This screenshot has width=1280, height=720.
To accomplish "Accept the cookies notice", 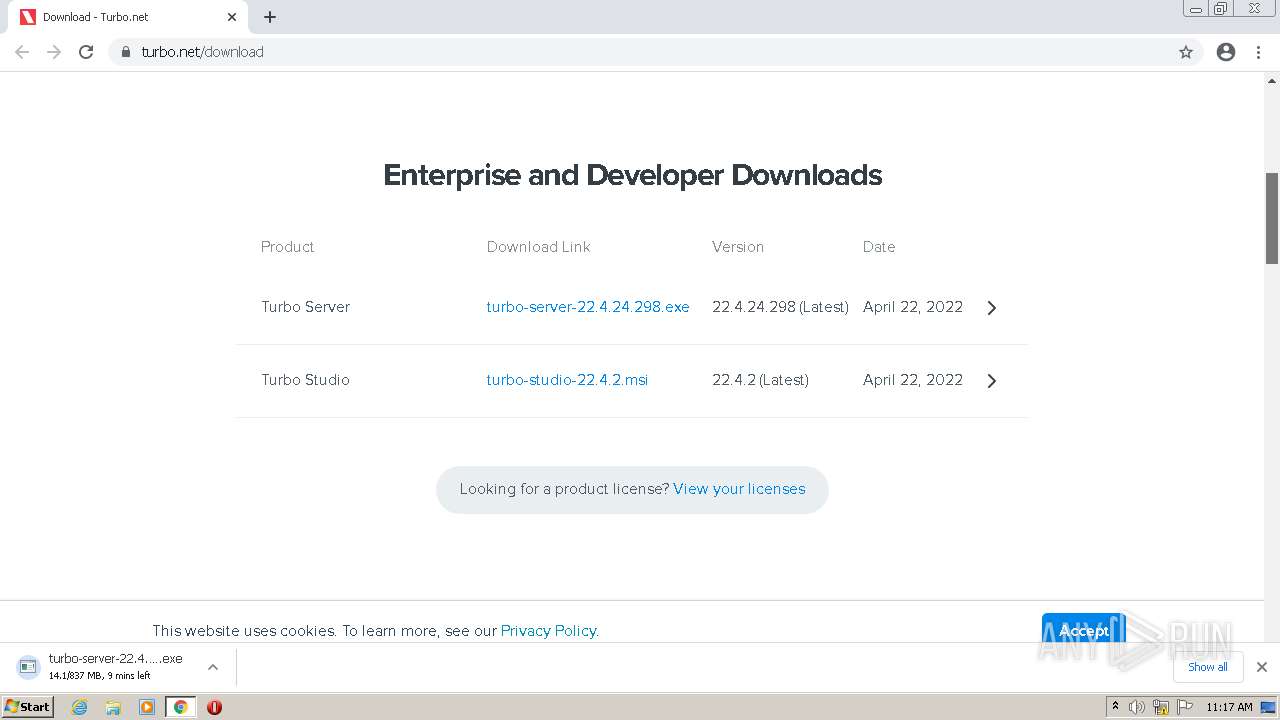I will pos(1083,630).
